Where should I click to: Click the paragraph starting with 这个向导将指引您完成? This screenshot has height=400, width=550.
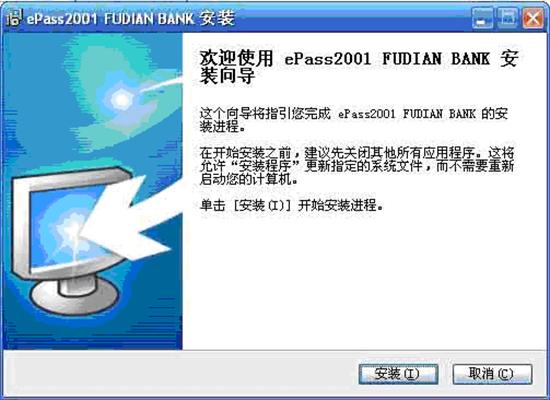tap(354, 120)
